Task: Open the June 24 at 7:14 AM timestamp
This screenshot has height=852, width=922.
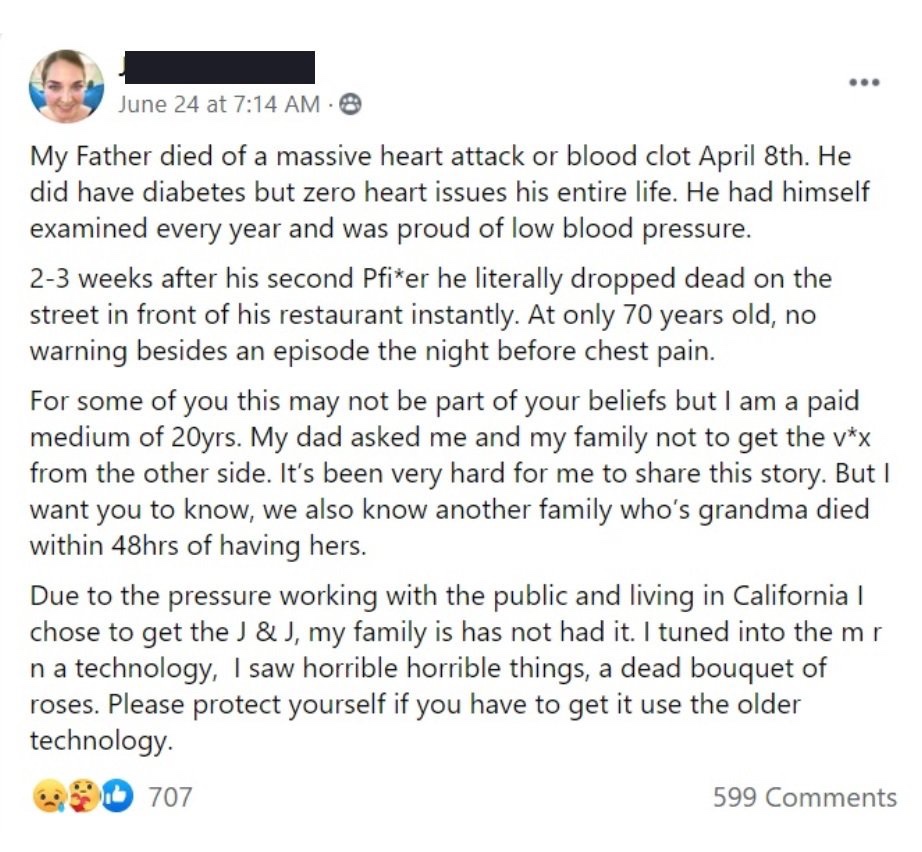Action: [219, 104]
